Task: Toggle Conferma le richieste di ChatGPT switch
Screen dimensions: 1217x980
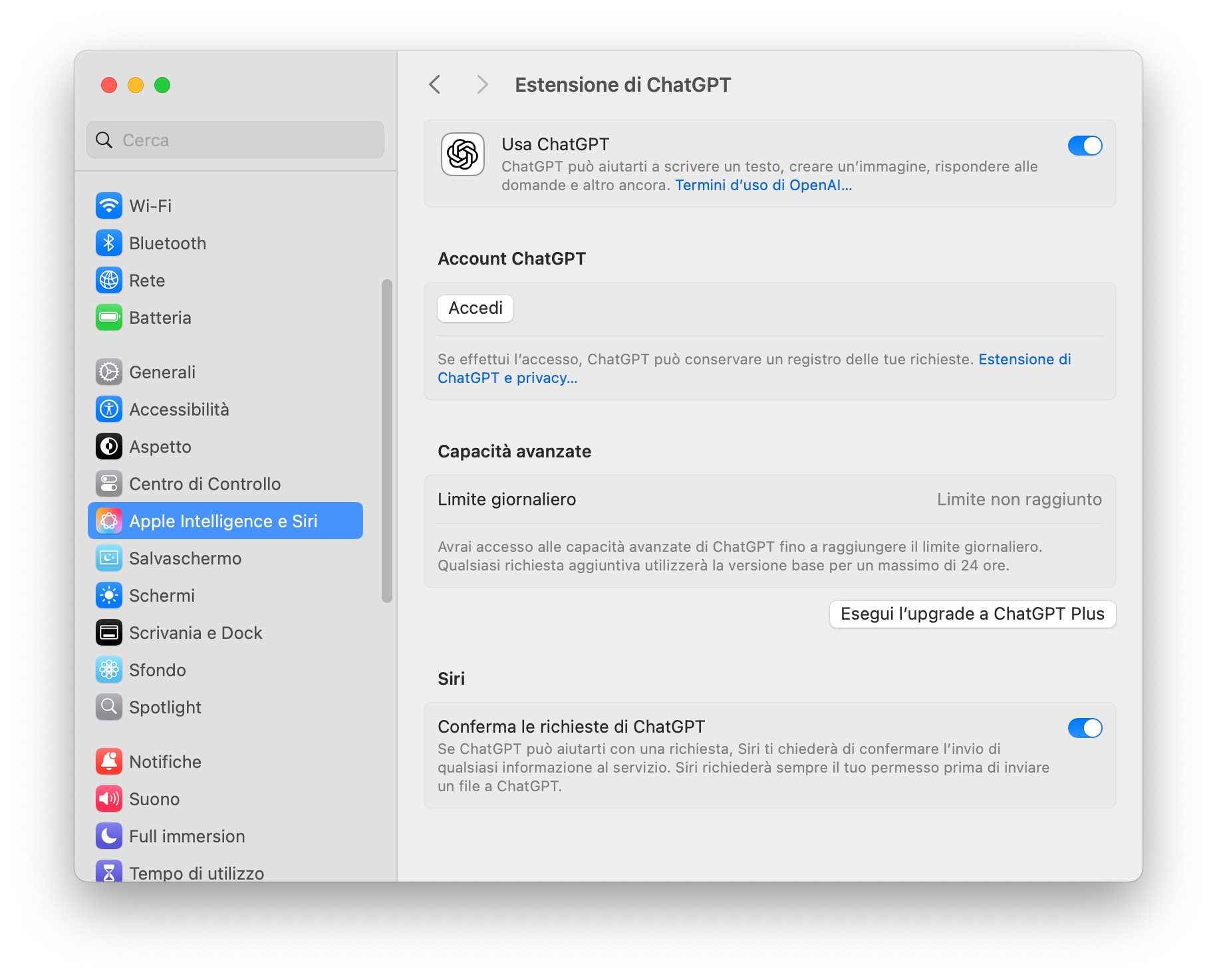Action: [x=1085, y=728]
